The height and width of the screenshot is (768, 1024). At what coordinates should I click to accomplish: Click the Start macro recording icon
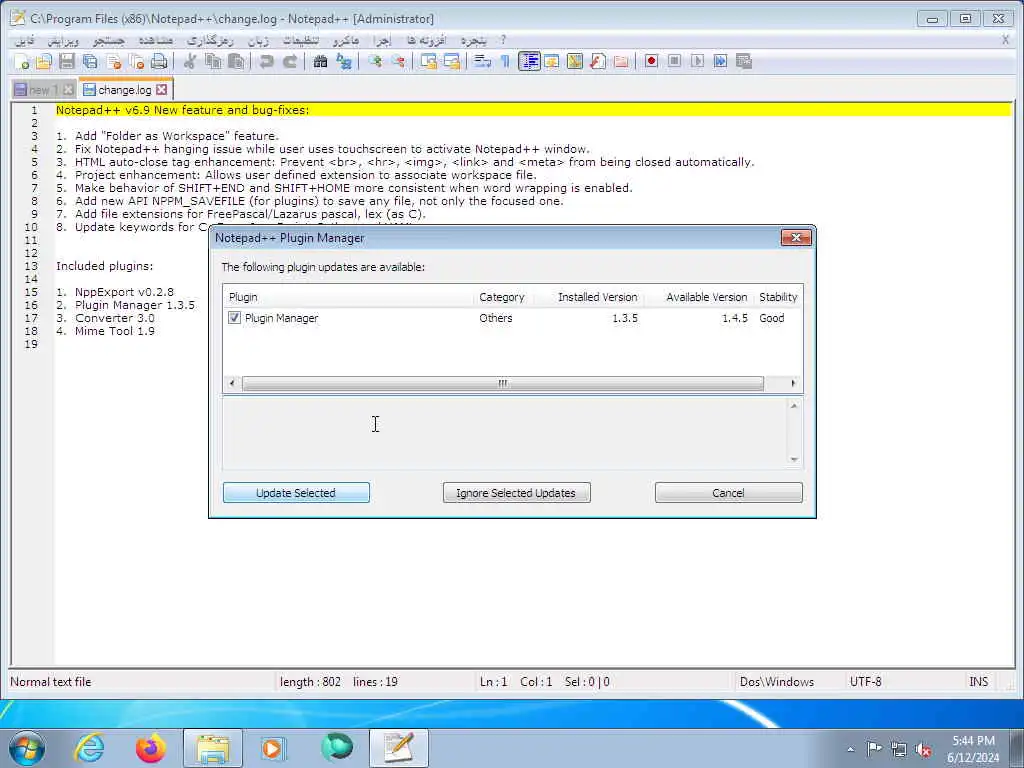[x=651, y=61]
